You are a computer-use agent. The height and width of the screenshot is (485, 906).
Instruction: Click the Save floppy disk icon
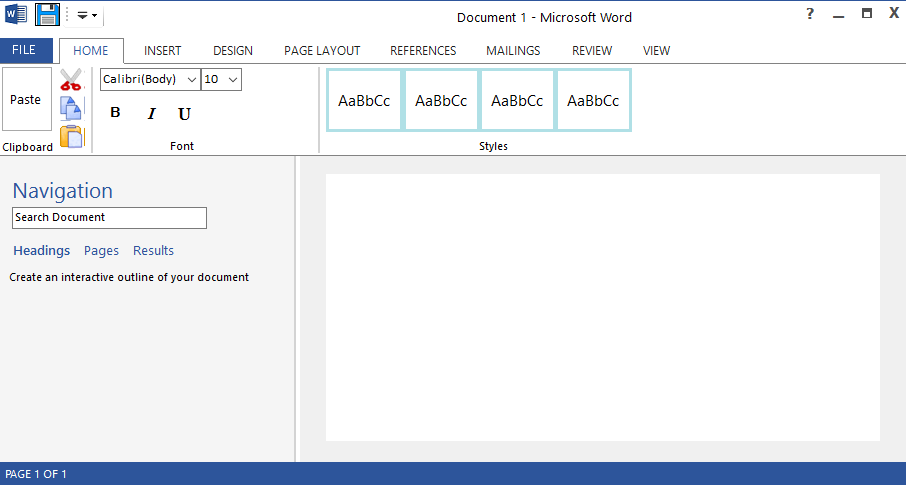47,14
